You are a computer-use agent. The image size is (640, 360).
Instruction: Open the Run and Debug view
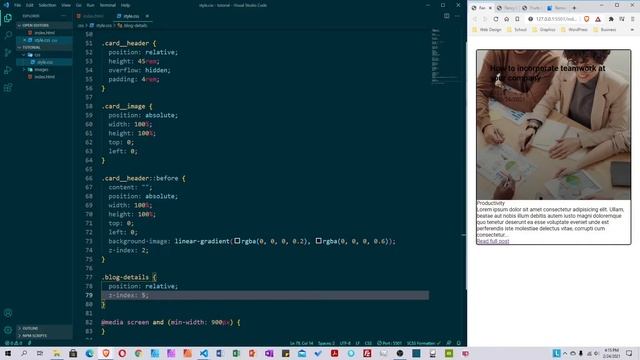tap(8, 70)
